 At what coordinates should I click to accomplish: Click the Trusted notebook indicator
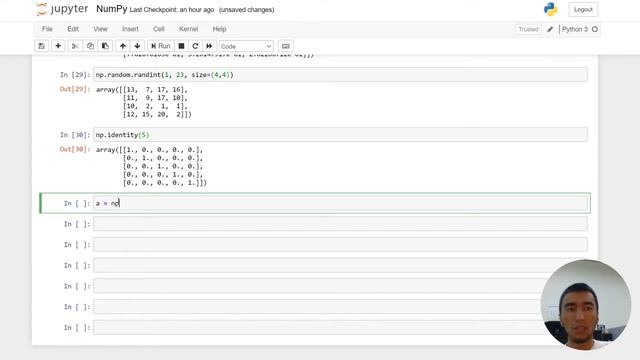528,29
